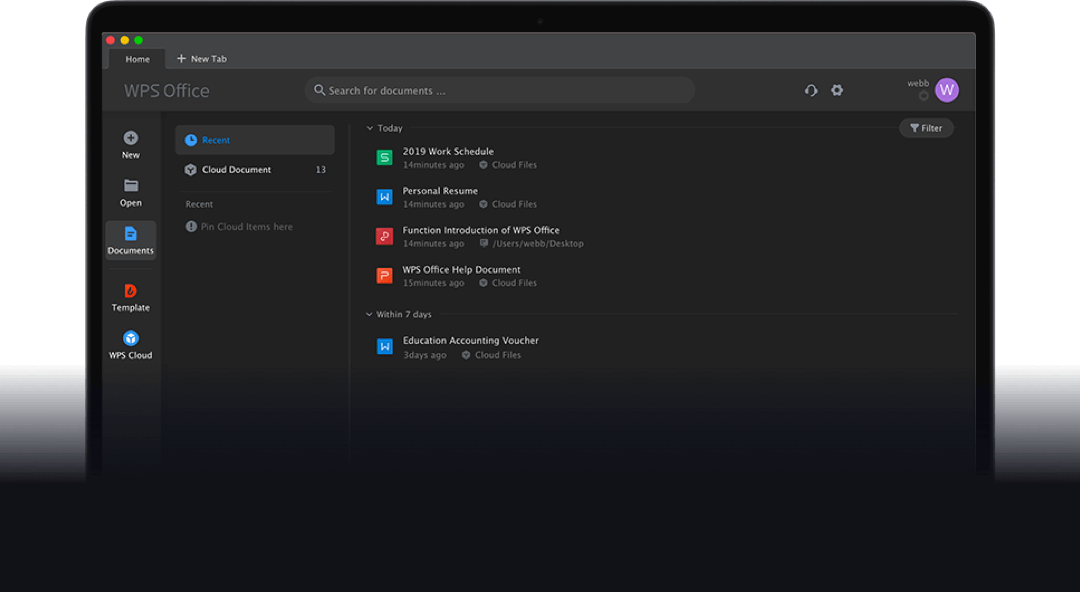Open settings via the gear icon
Viewport: 1080px width, 592px height.
click(x=837, y=90)
